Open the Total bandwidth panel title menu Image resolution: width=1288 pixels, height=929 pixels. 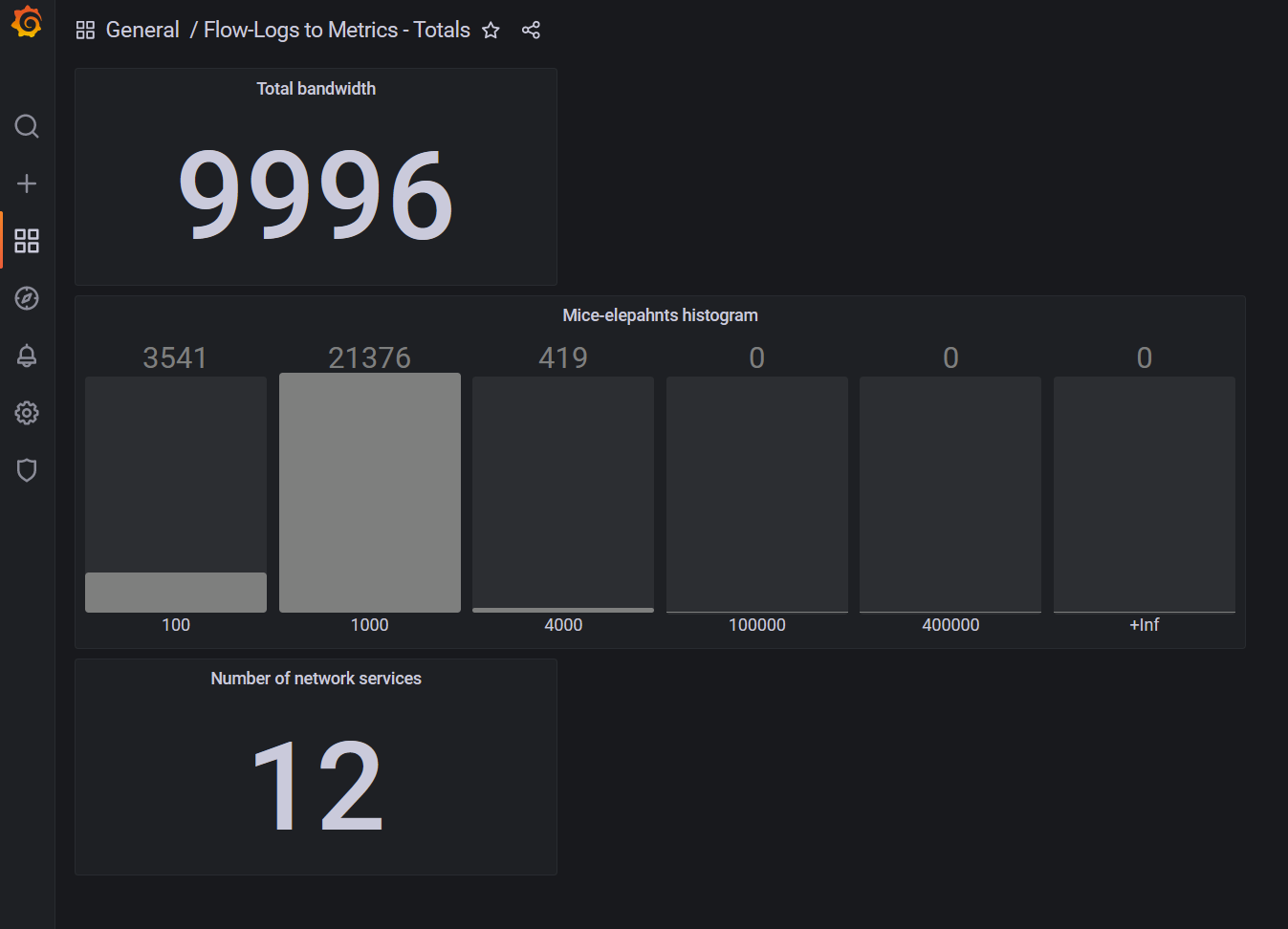coord(316,89)
